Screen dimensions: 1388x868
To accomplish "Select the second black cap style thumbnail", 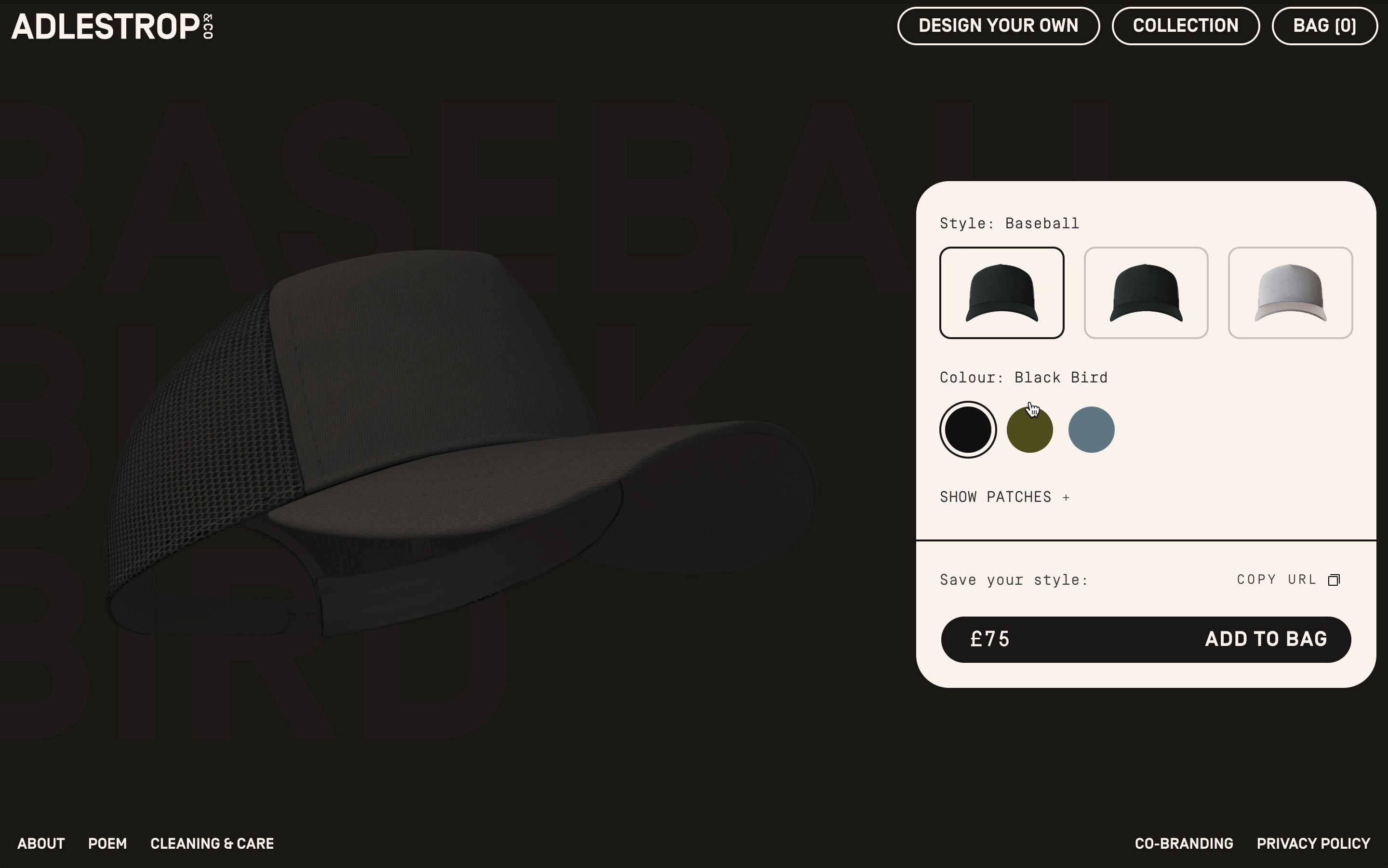I will click(1146, 293).
